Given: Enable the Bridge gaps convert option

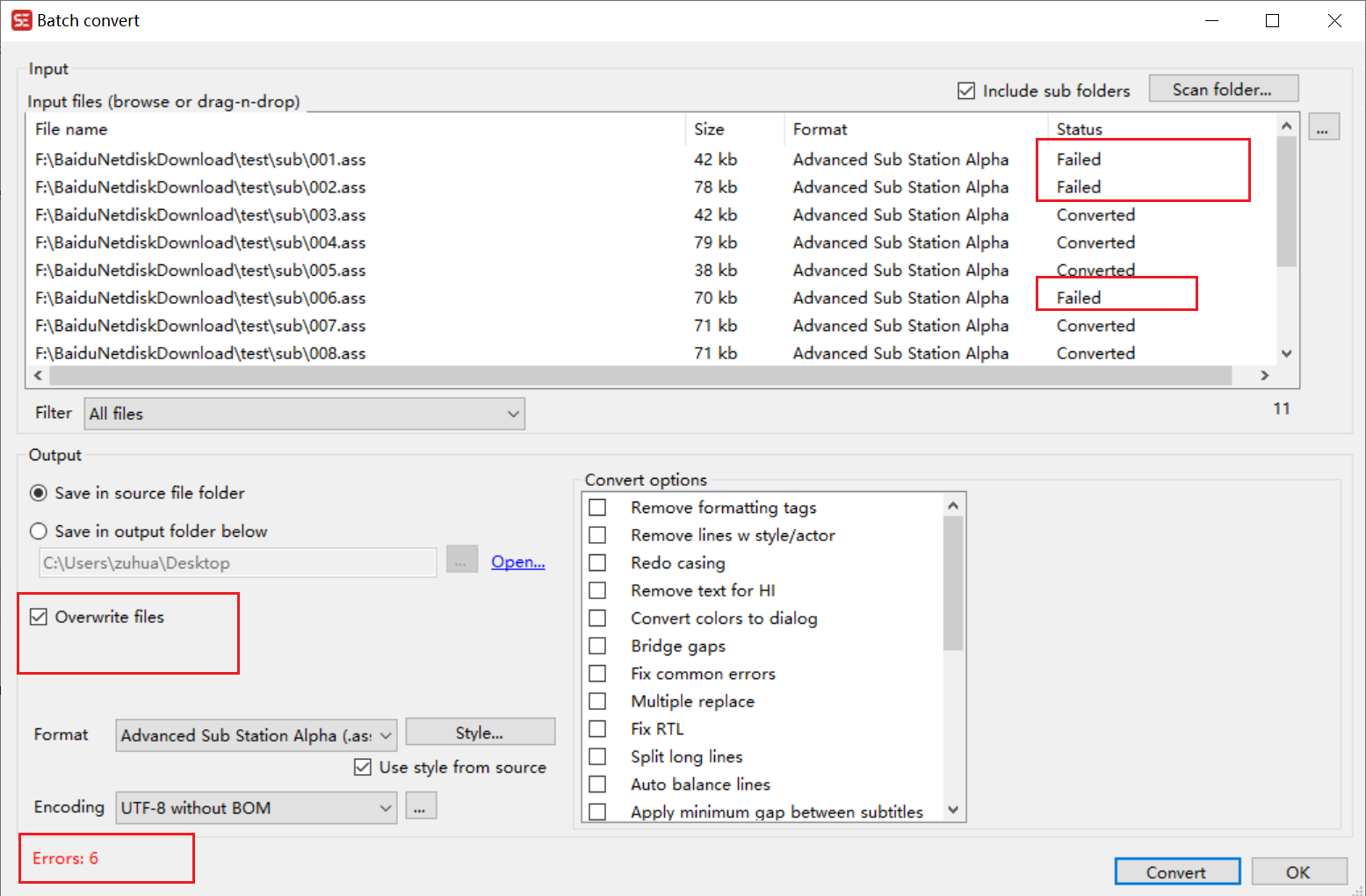Looking at the screenshot, I should tap(597, 646).
